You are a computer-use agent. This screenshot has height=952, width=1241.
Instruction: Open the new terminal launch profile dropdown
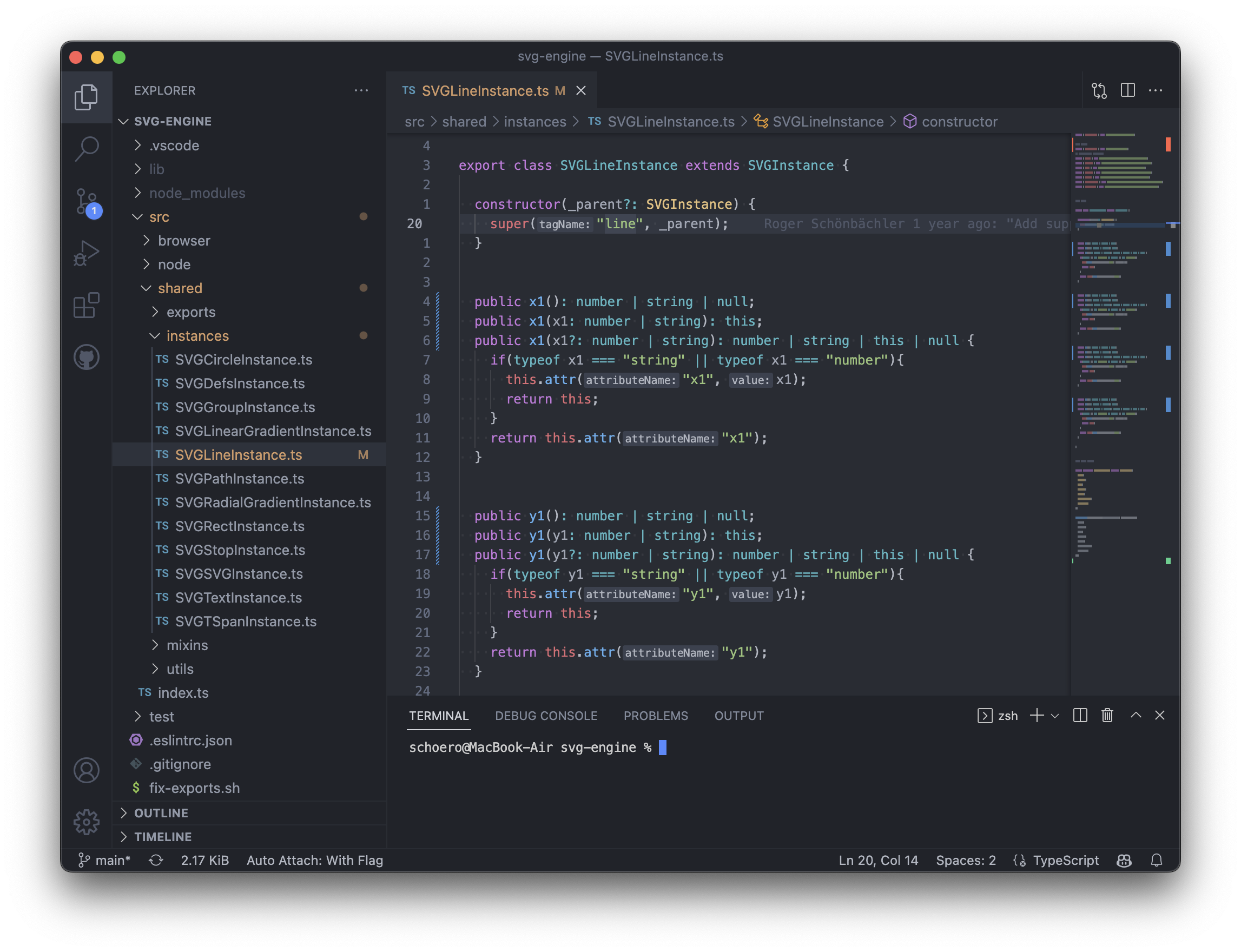[x=1054, y=716]
